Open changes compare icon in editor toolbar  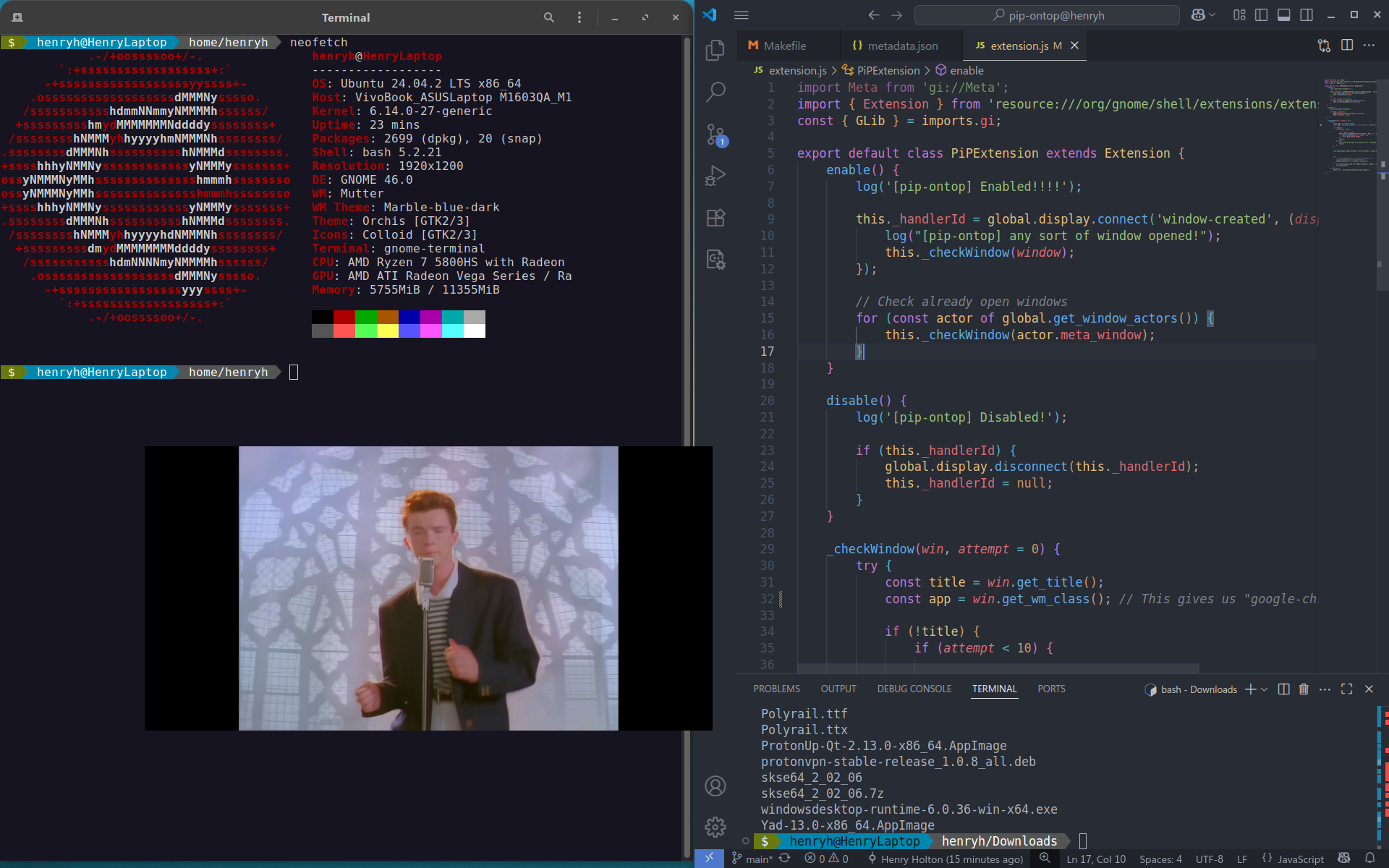1324,46
